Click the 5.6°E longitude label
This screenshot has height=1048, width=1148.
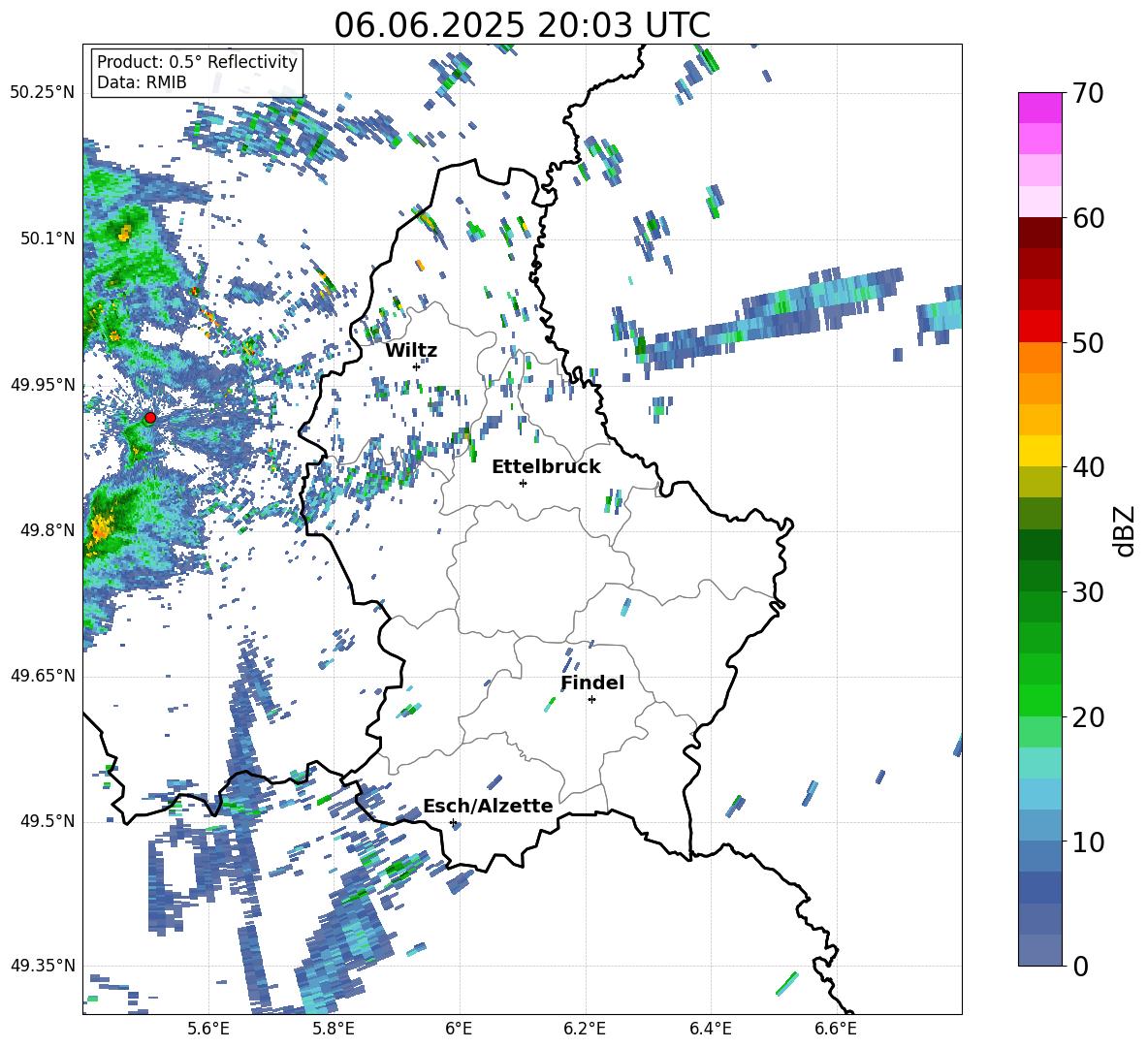pyautogui.click(x=208, y=1029)
